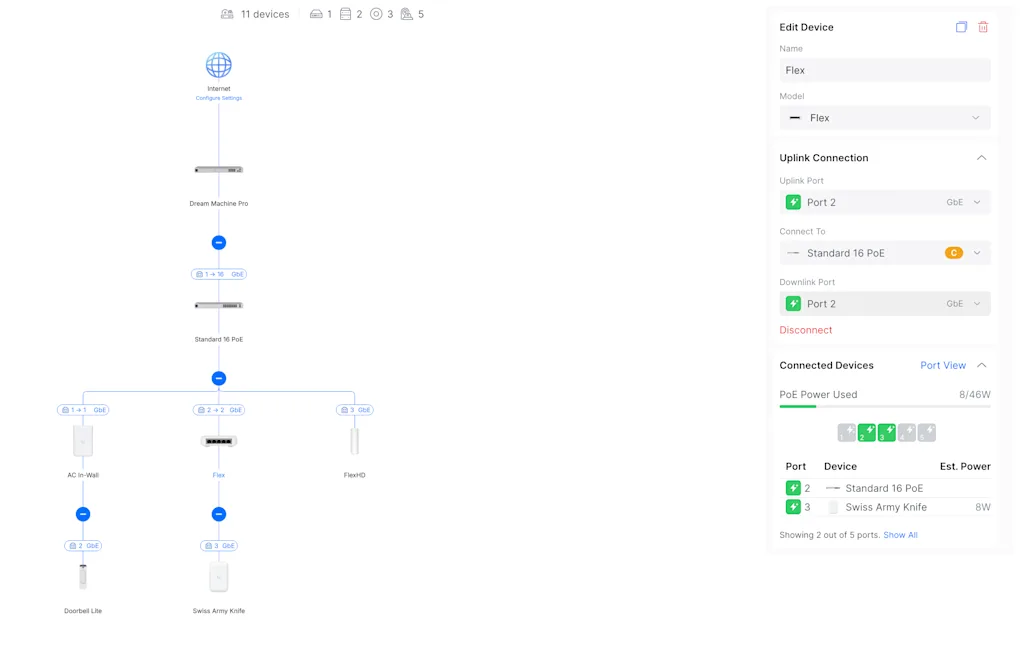Click the 2→2 GbE link badge
The height and width of the screenshot is (657, 1024).
pos(219,410)
